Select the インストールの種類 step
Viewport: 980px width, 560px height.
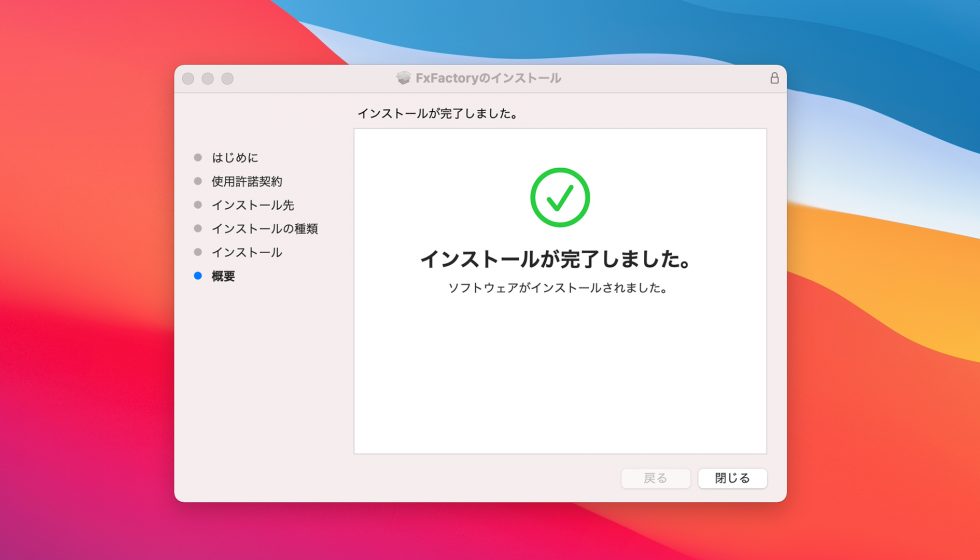[264, 229]
